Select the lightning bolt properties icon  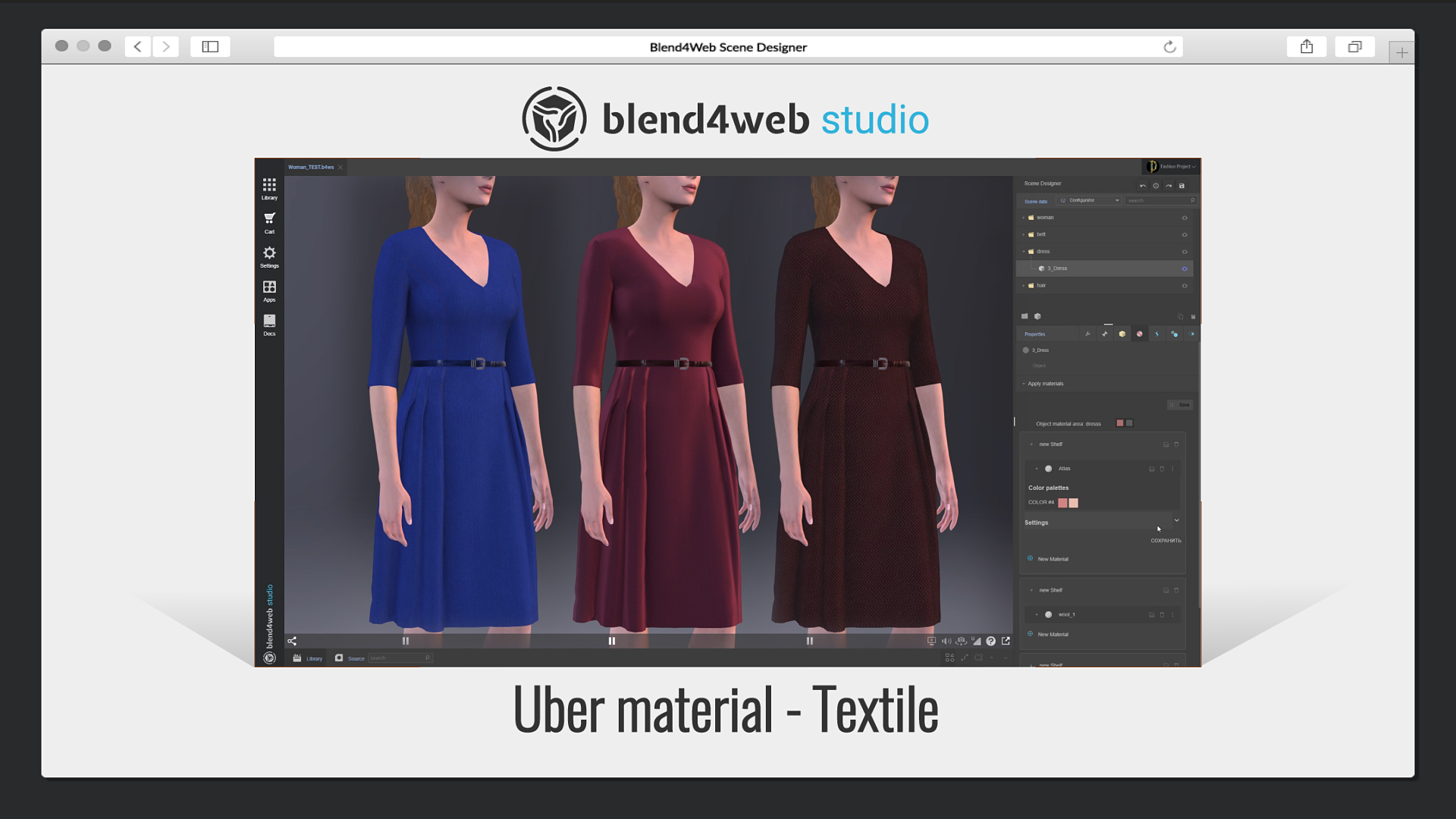point(1156,334)
